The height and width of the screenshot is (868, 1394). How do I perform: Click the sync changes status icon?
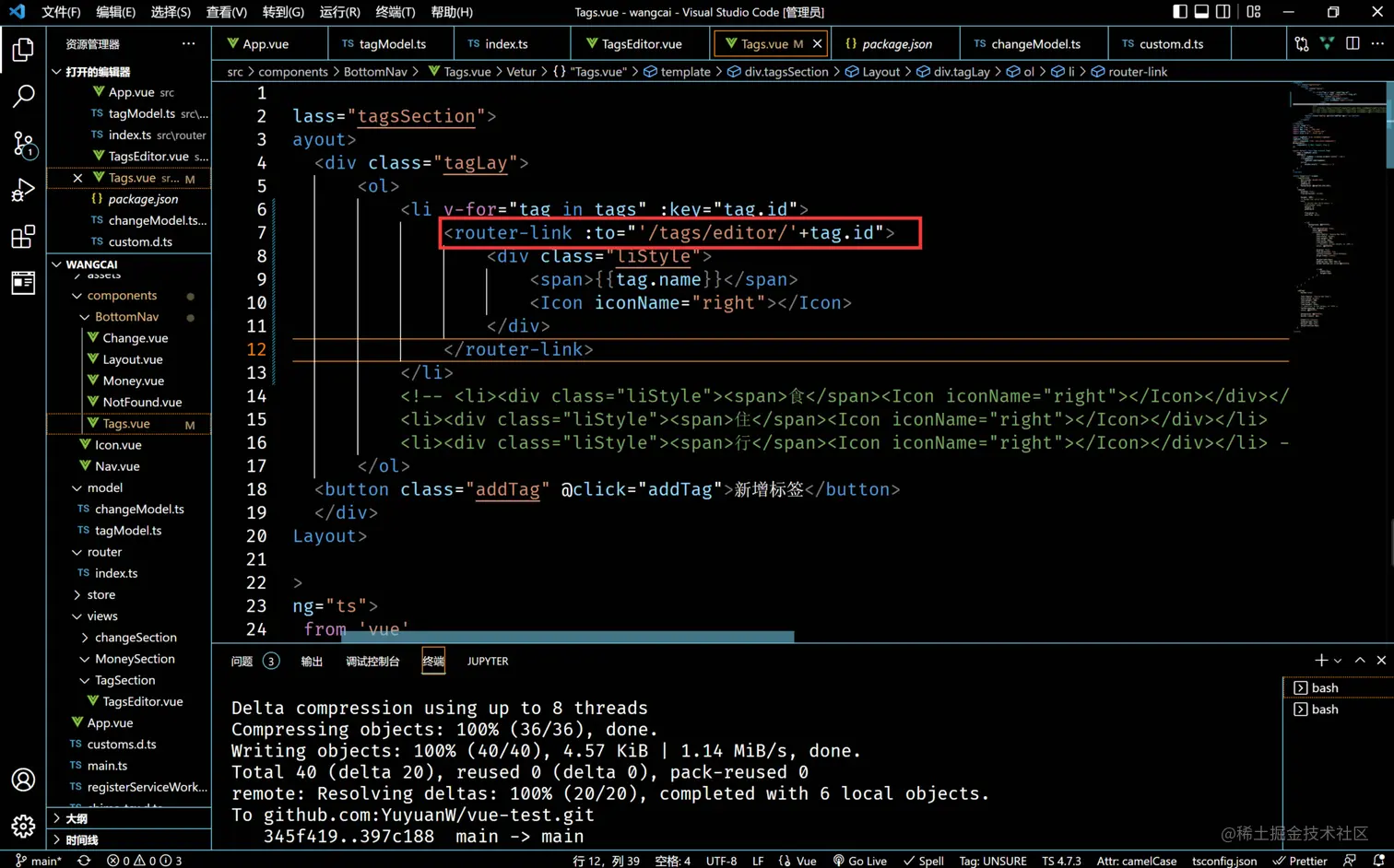(x=84, y=861)
